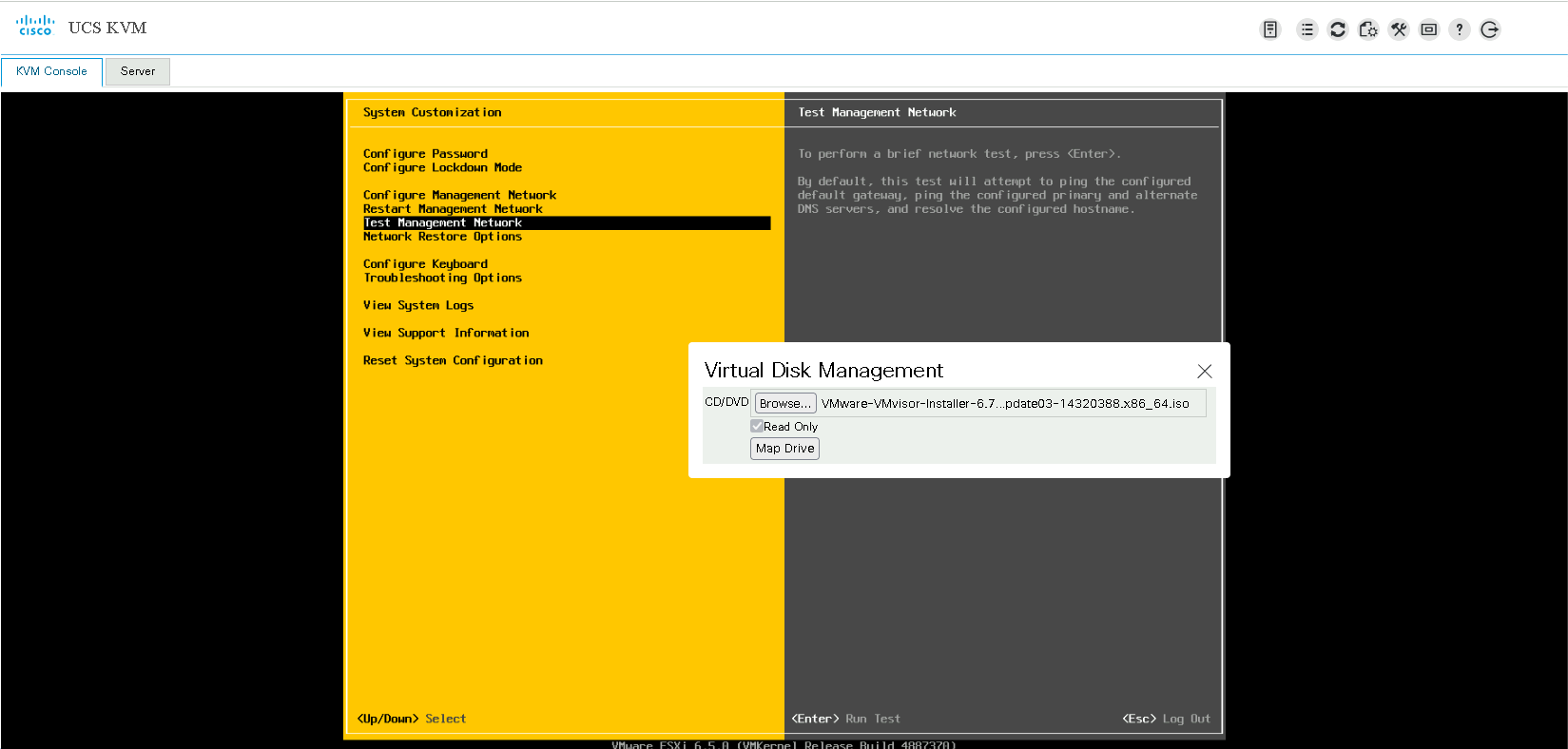Click the server icon in the toolbar
This screenshot has height=749, width=1568.
pos(1269,29)
